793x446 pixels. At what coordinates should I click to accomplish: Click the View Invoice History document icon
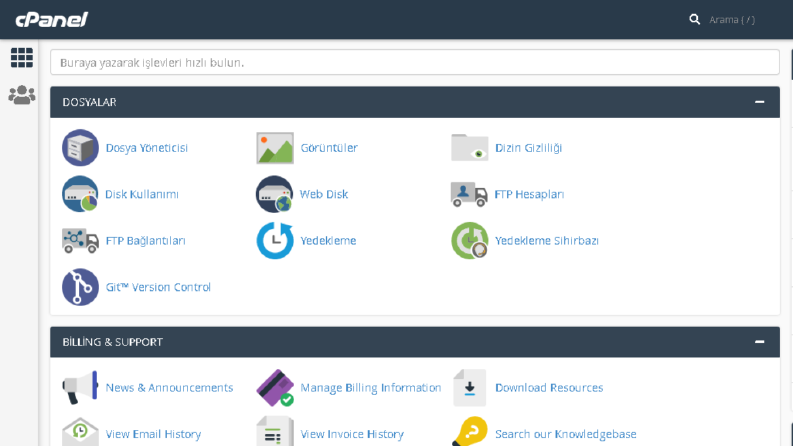click(x=275, y=431)
